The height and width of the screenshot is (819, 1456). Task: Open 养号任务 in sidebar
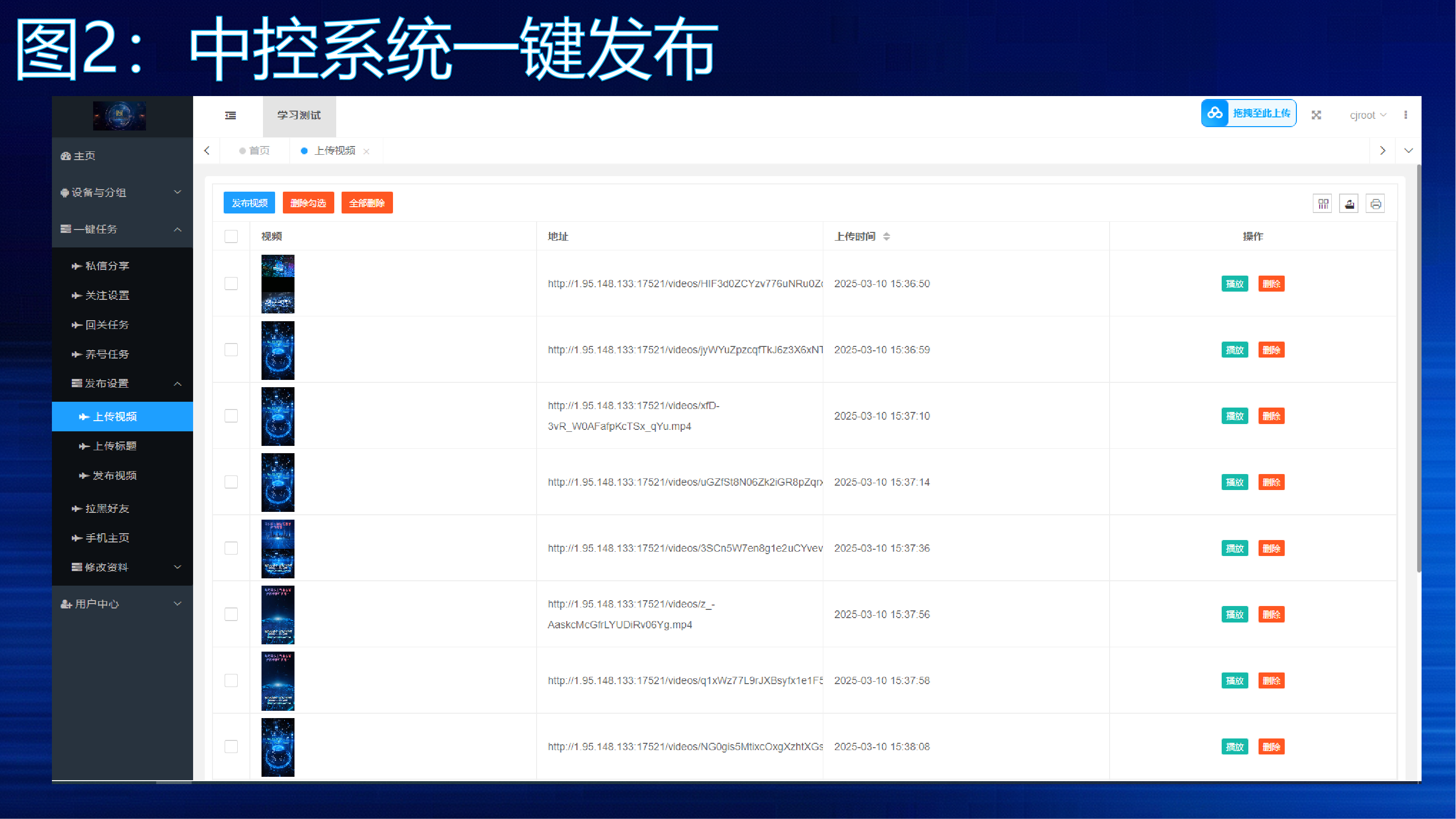(x=123, y=354)
